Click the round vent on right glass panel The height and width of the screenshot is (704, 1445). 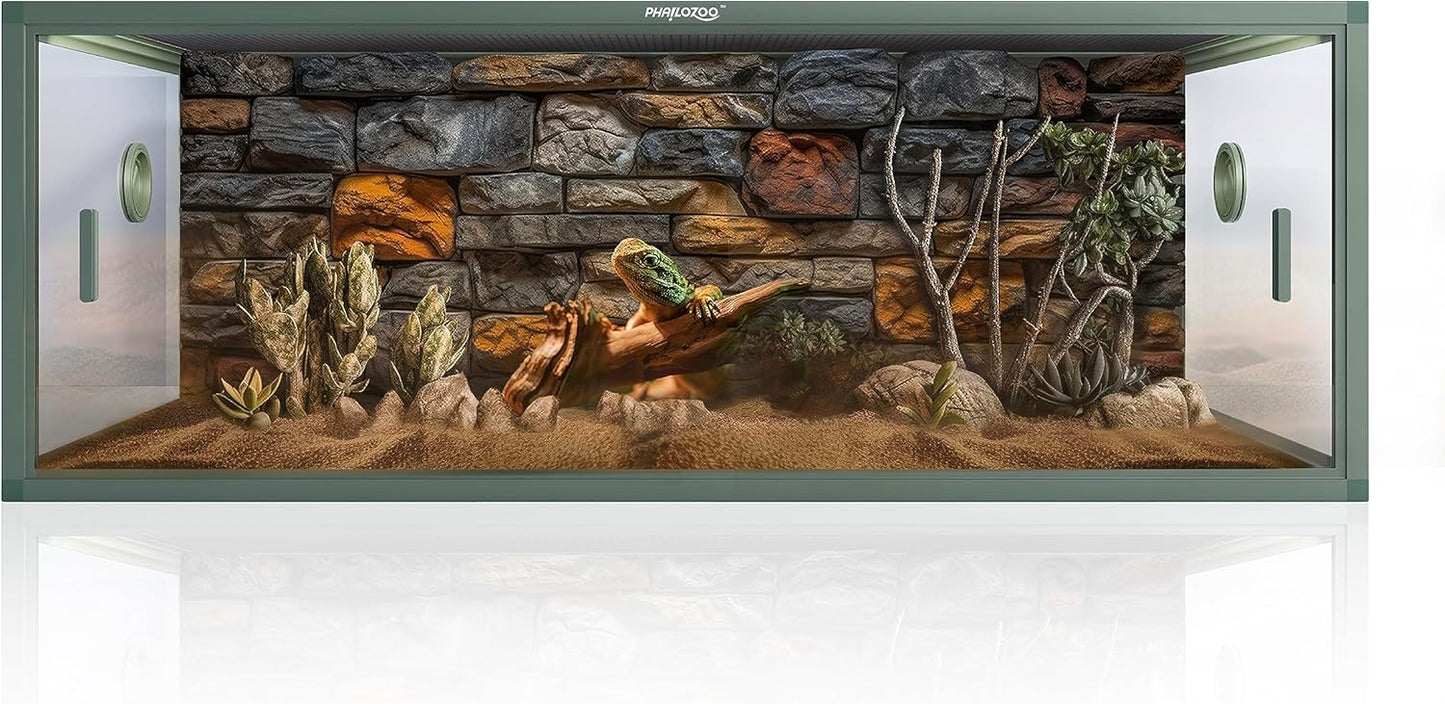(x=1229, y=181)
